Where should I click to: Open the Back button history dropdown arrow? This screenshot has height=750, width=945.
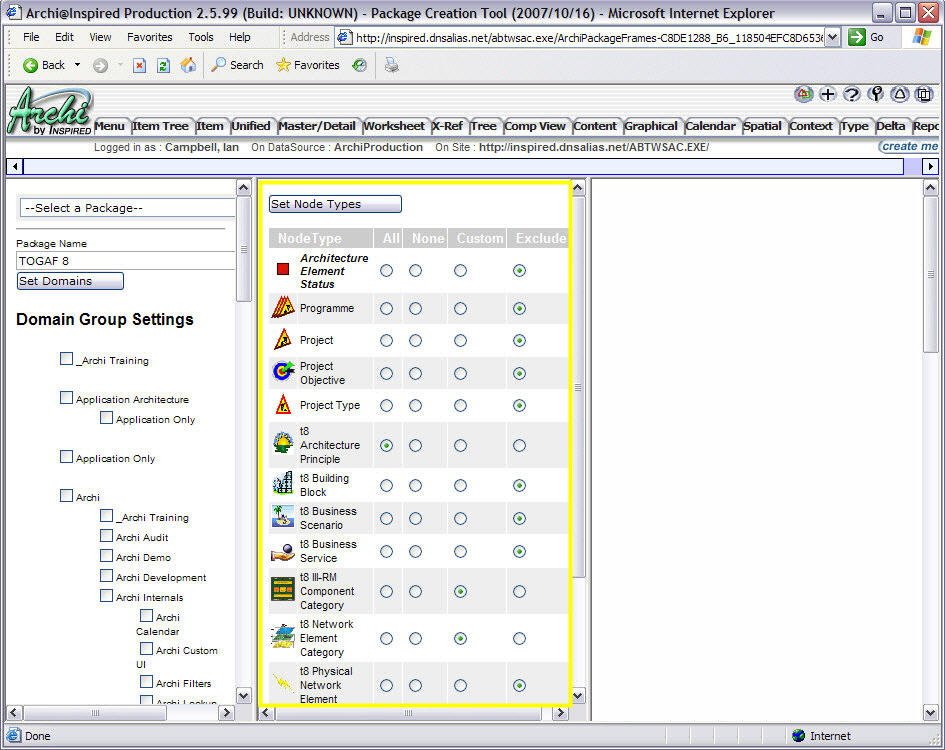tap(78, 65)
